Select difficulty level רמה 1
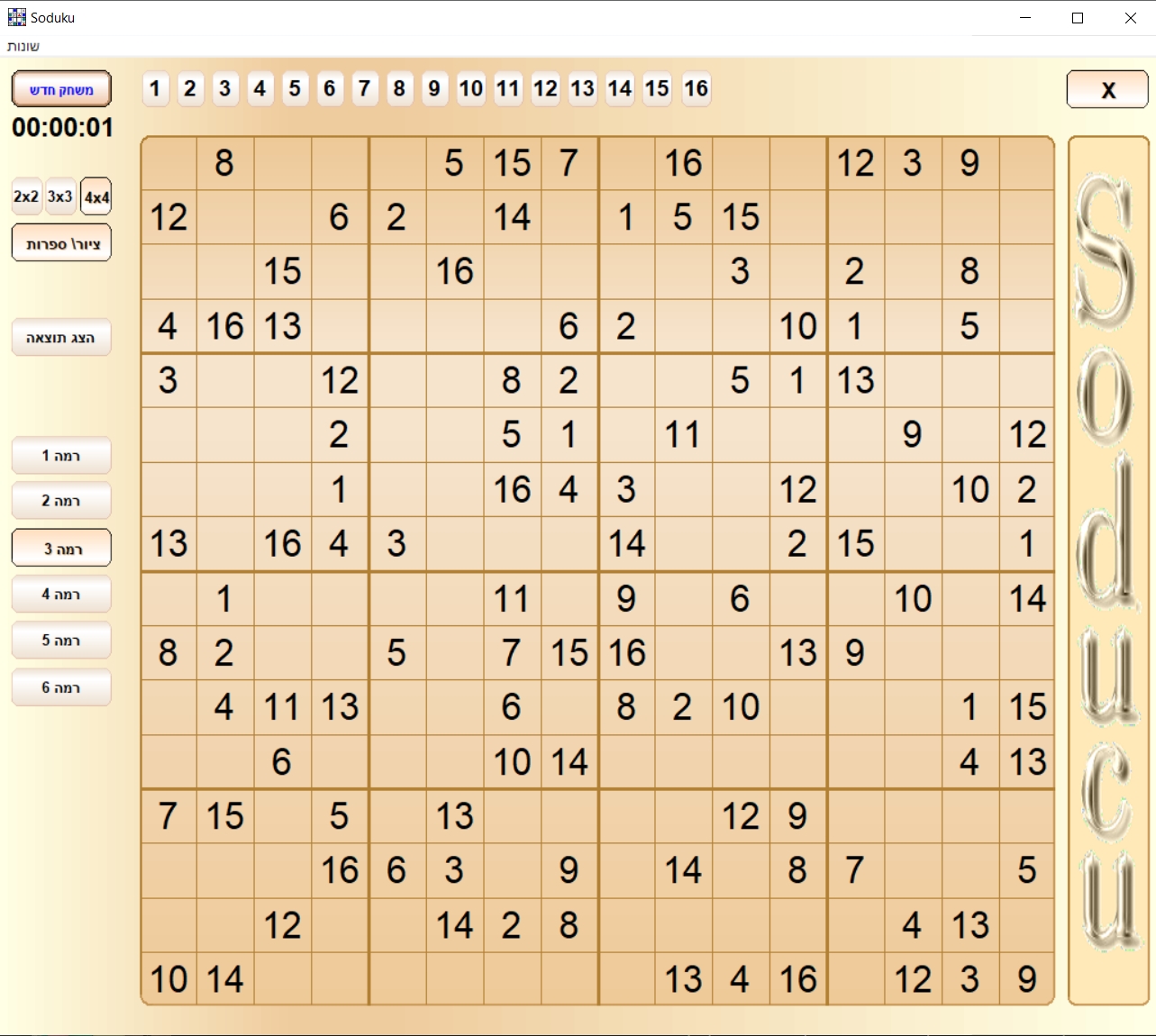 point(61,456)
